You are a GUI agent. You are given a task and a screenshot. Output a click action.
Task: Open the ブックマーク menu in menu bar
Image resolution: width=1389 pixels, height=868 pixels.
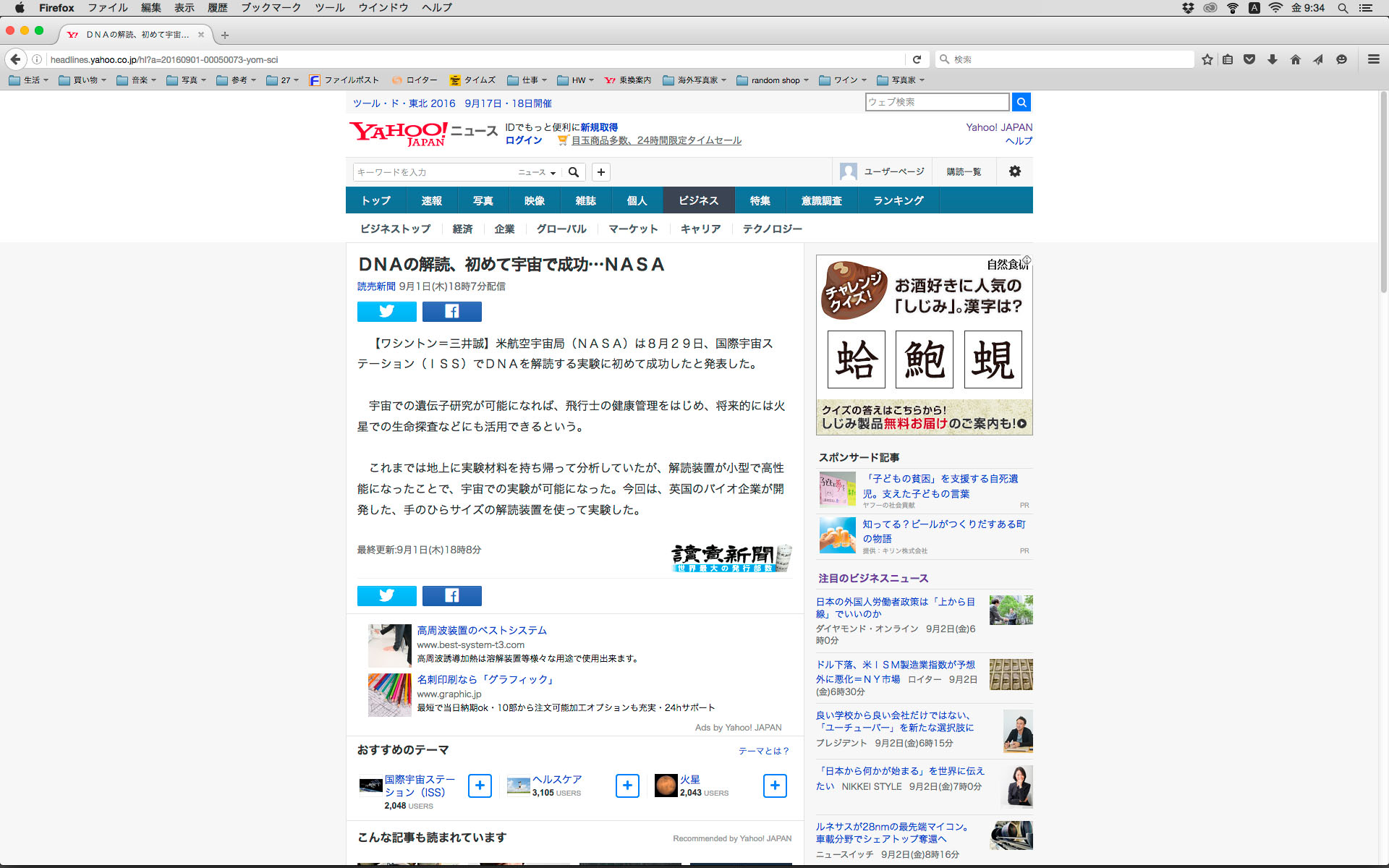(x=271, y=8)
